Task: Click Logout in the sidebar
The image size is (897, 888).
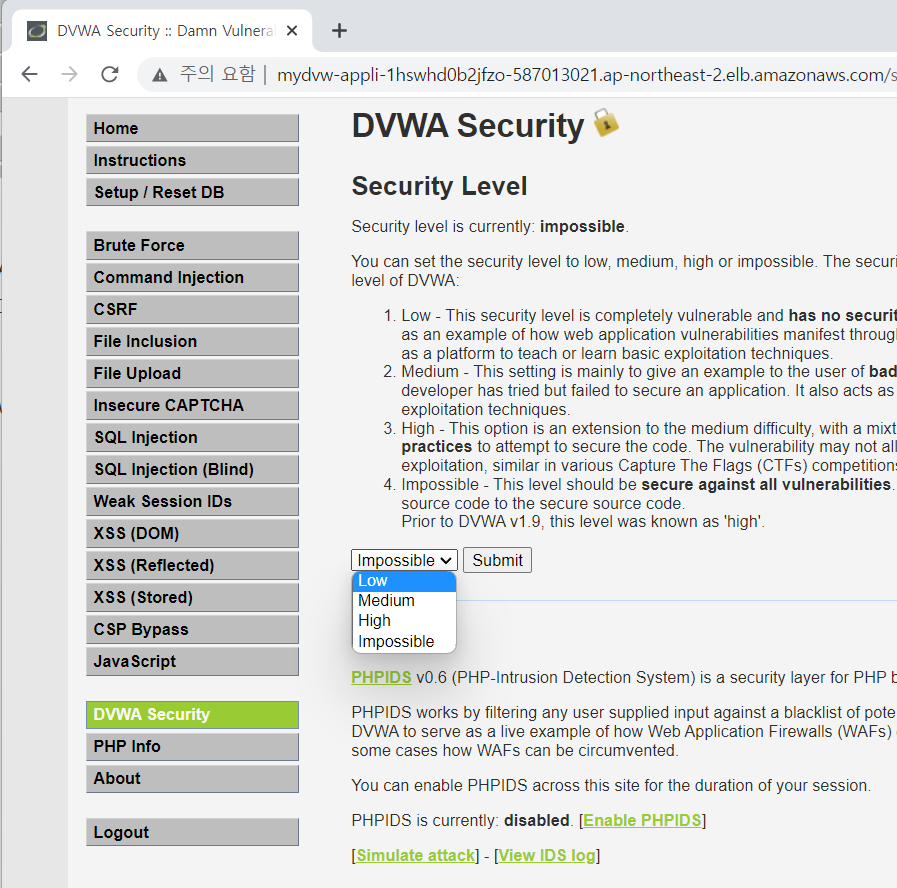Action: 192,832
